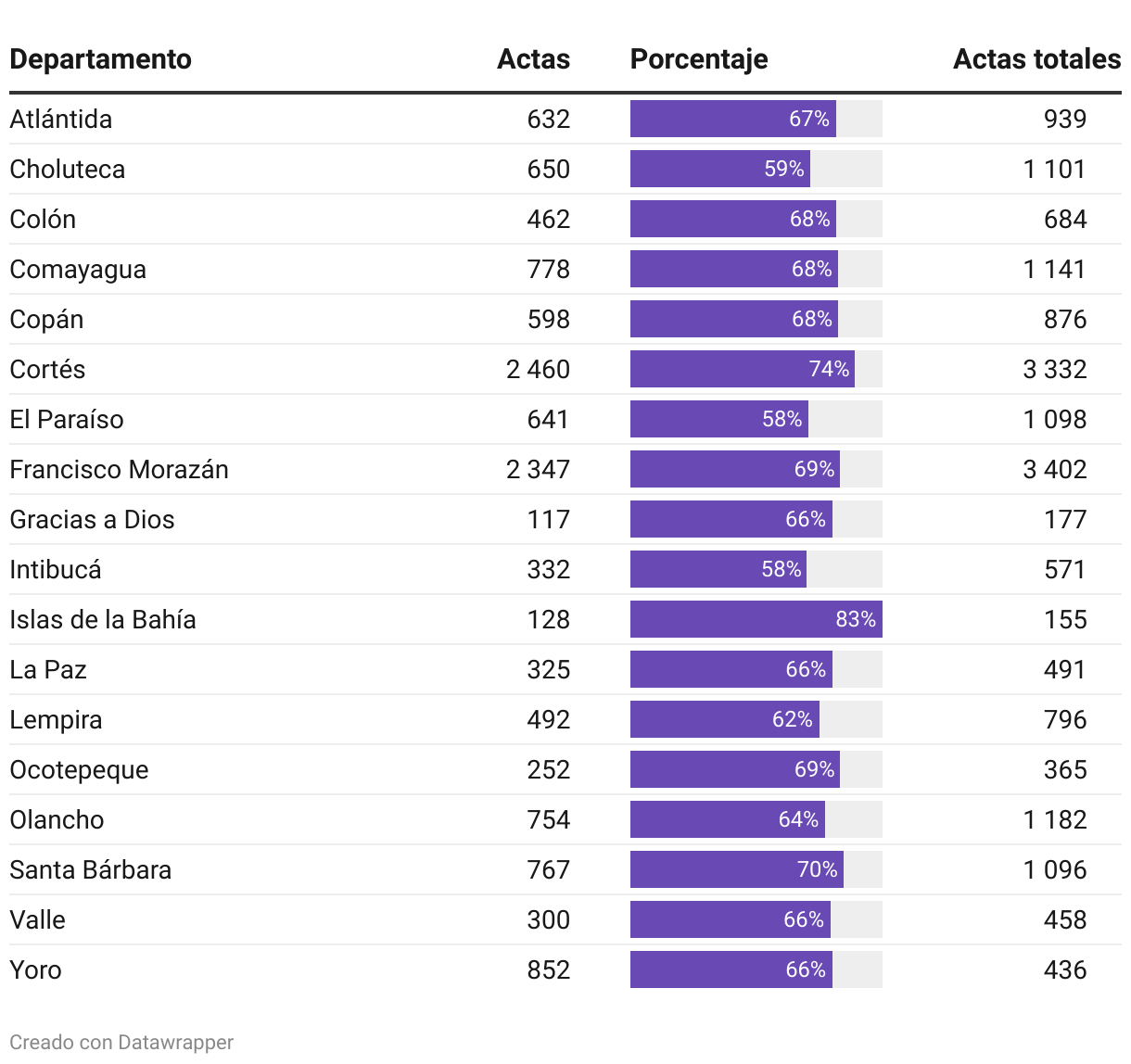Click the Yoro row label
This screenshot has width=1131, height=1064.
(x=35, y=969)
